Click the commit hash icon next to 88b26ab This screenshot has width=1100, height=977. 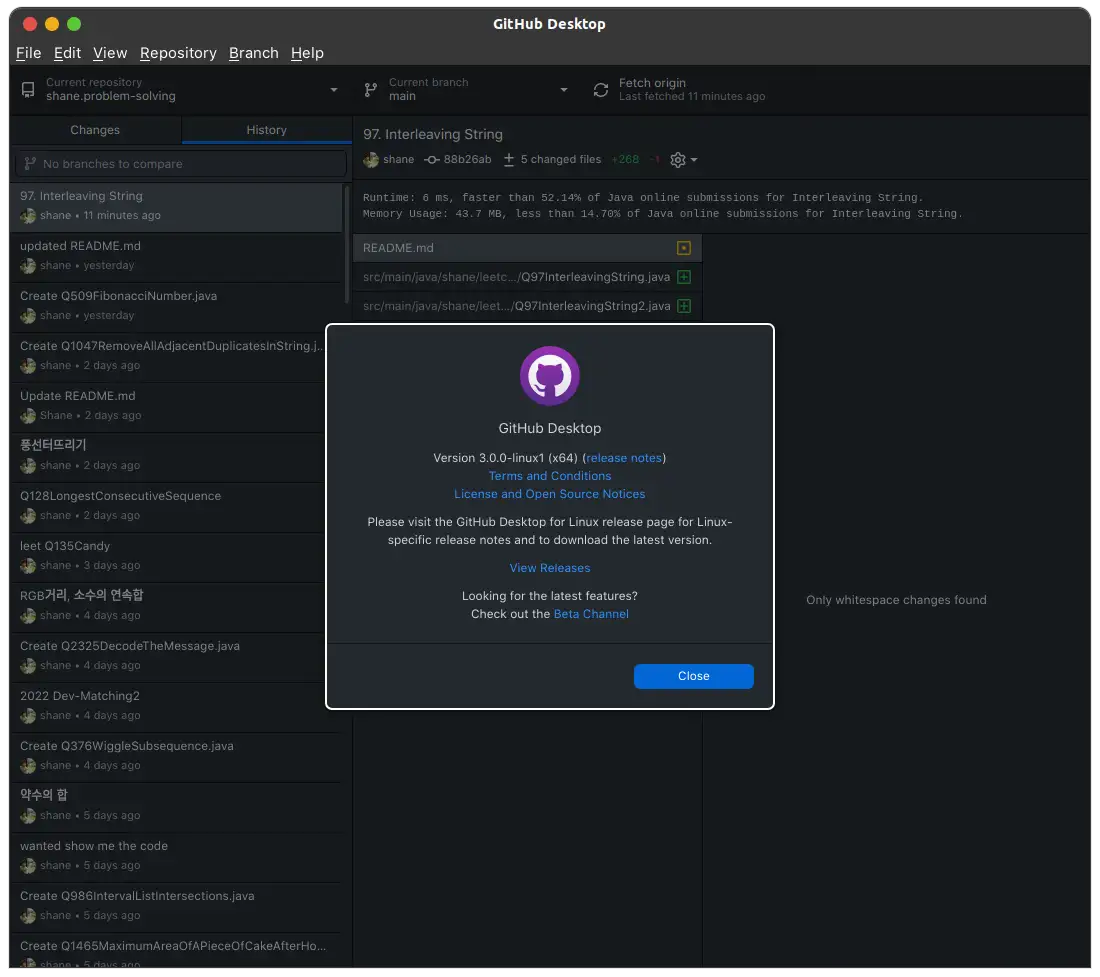(431, 160)
